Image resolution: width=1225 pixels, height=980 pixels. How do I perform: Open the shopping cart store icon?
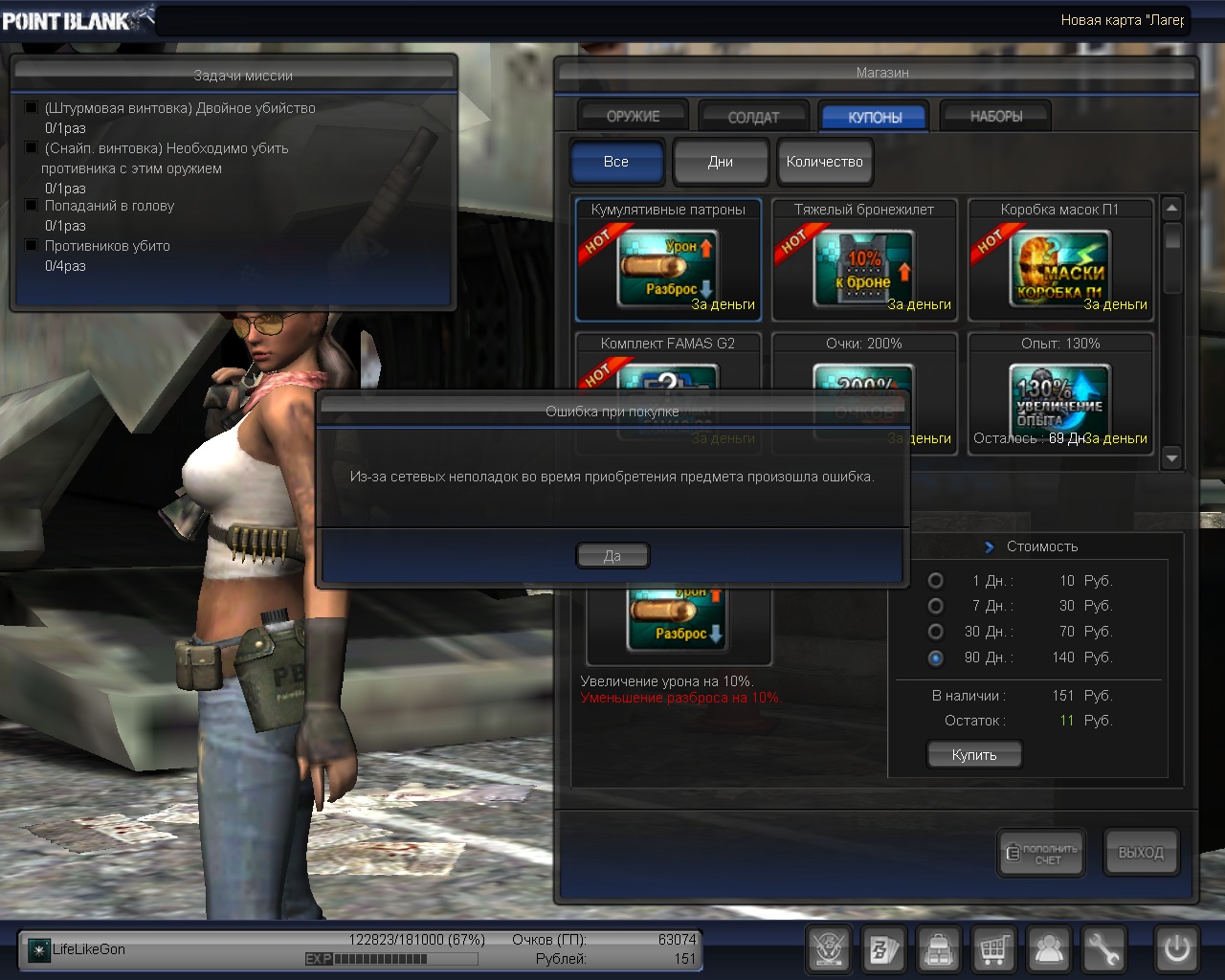(x=993, y=949)
